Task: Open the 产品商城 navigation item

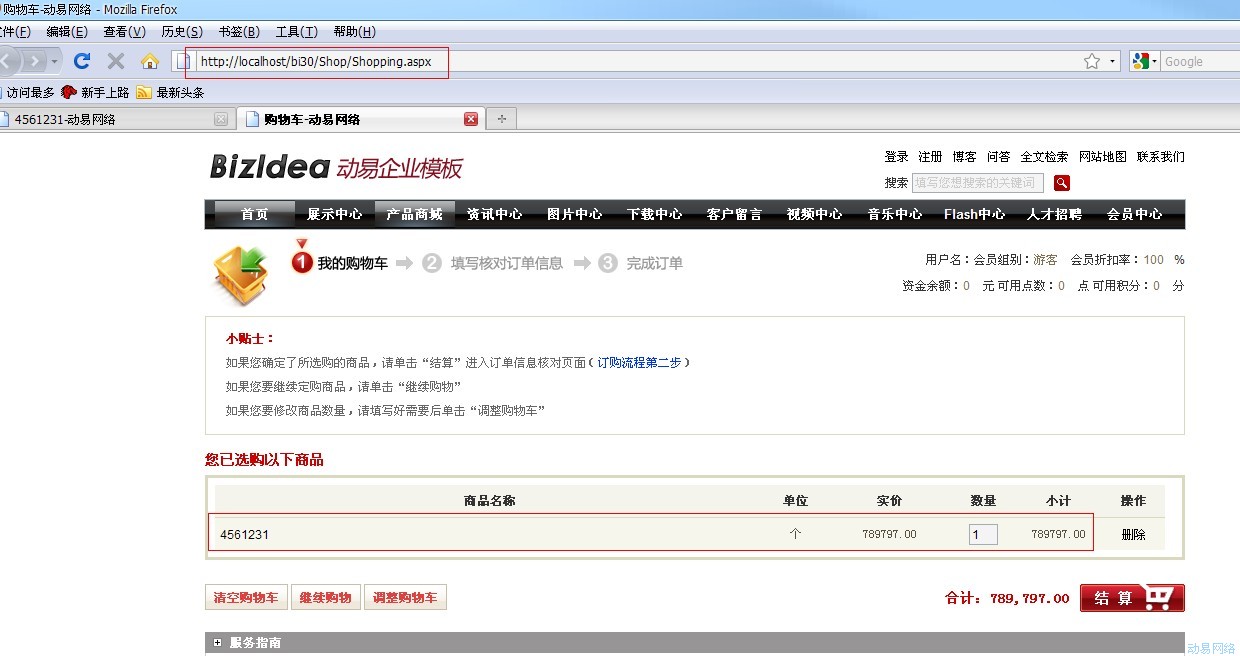Action: (x=414, y=214)
